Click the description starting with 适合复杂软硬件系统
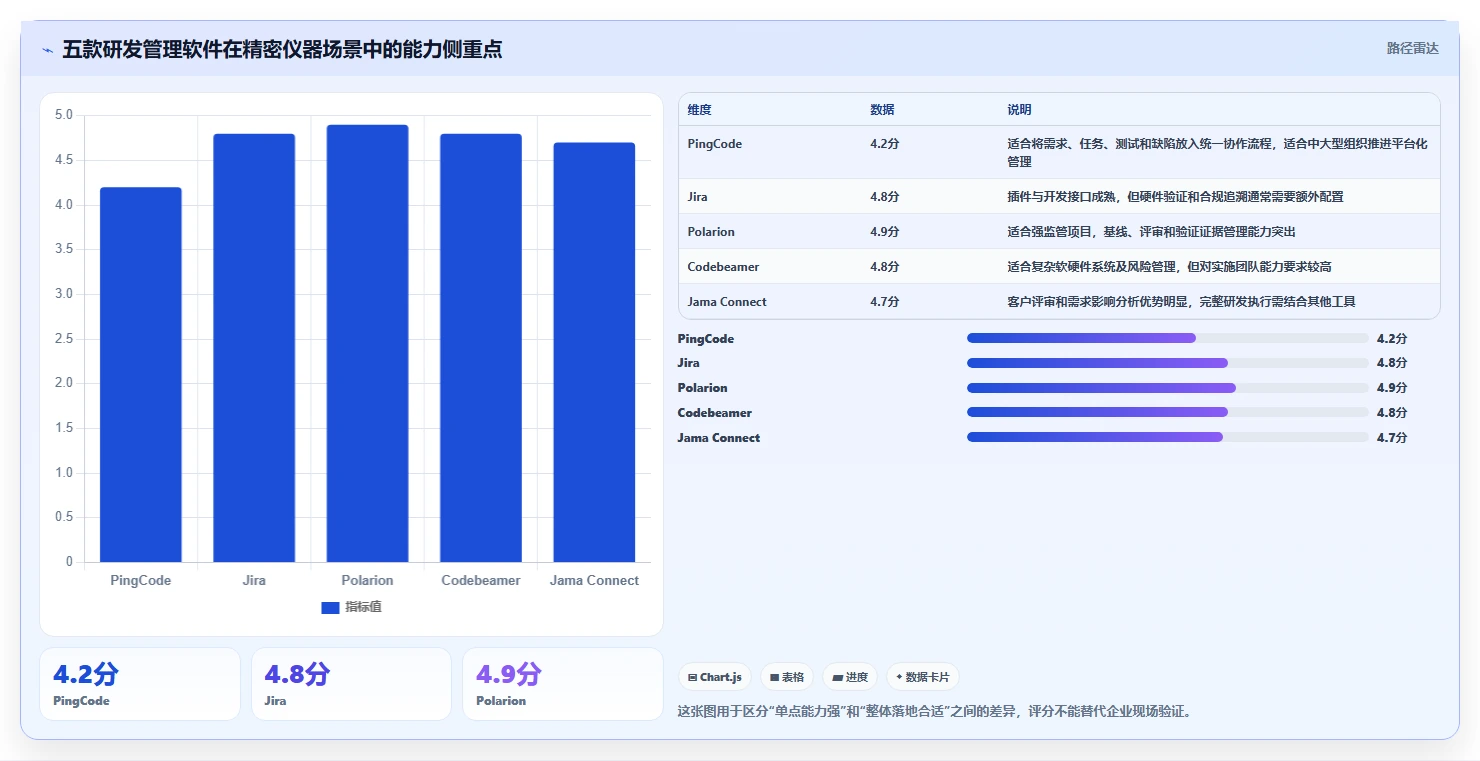The height and width of the screenshot is (761, 1480). [1169, 267]
